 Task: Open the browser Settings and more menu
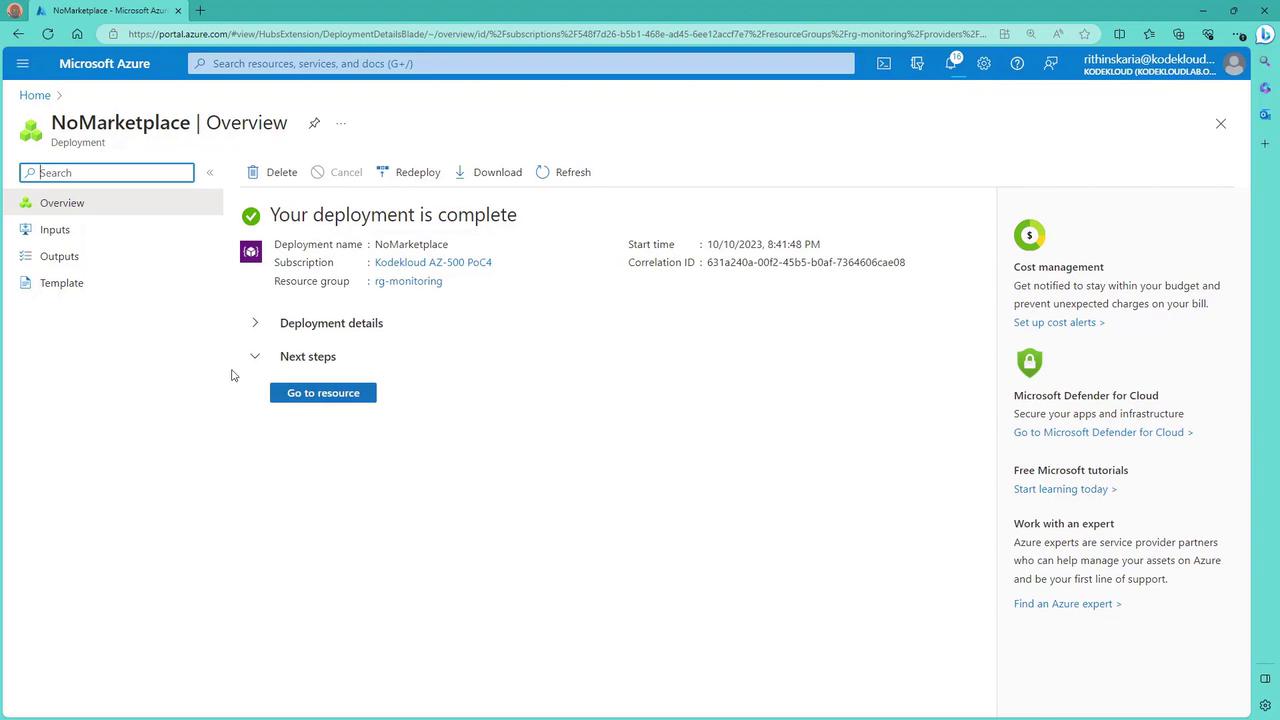point(1238,34)
